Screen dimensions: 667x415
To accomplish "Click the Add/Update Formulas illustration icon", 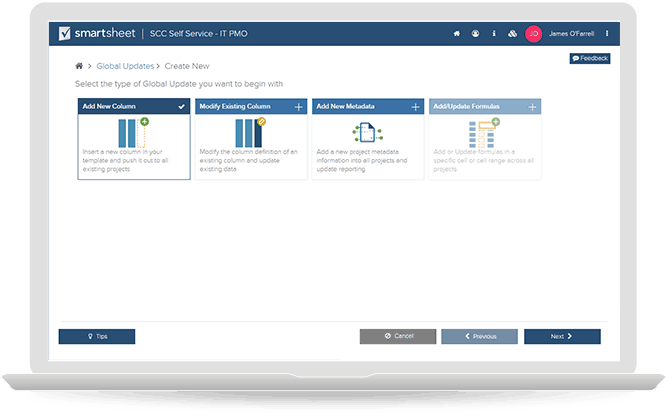I will coord(484,133).
